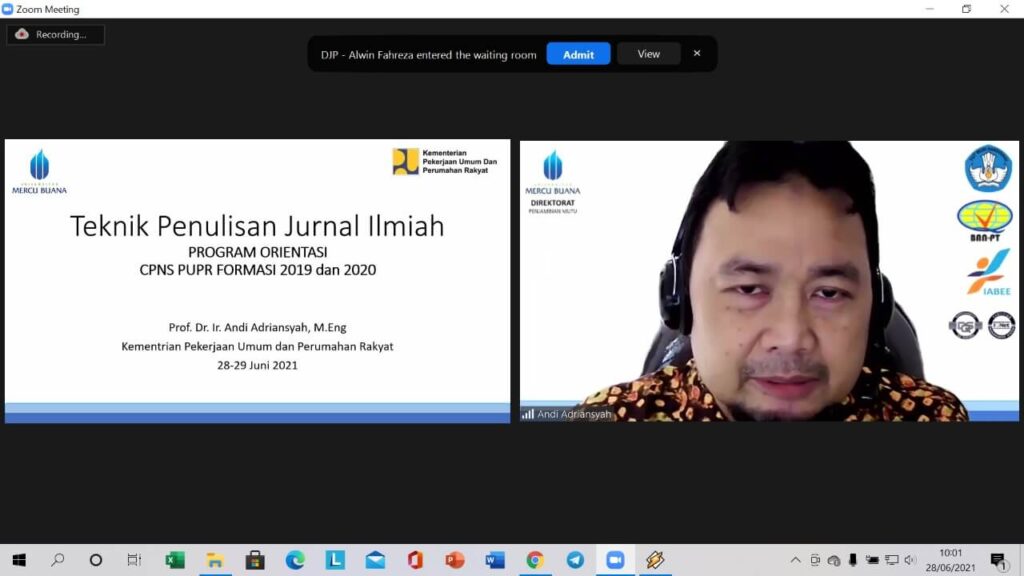The height and width of the screenshot is (576, 1024).
Task: Minimize the Zoom Meeting window
Action: tap(929, 9)
